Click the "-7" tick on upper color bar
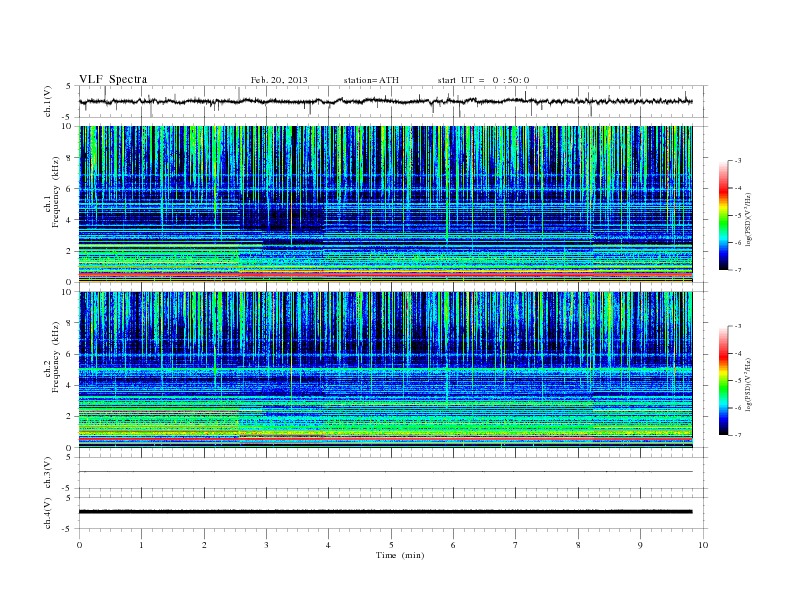This screenshot has width=792, height=612. click(738, 270)
